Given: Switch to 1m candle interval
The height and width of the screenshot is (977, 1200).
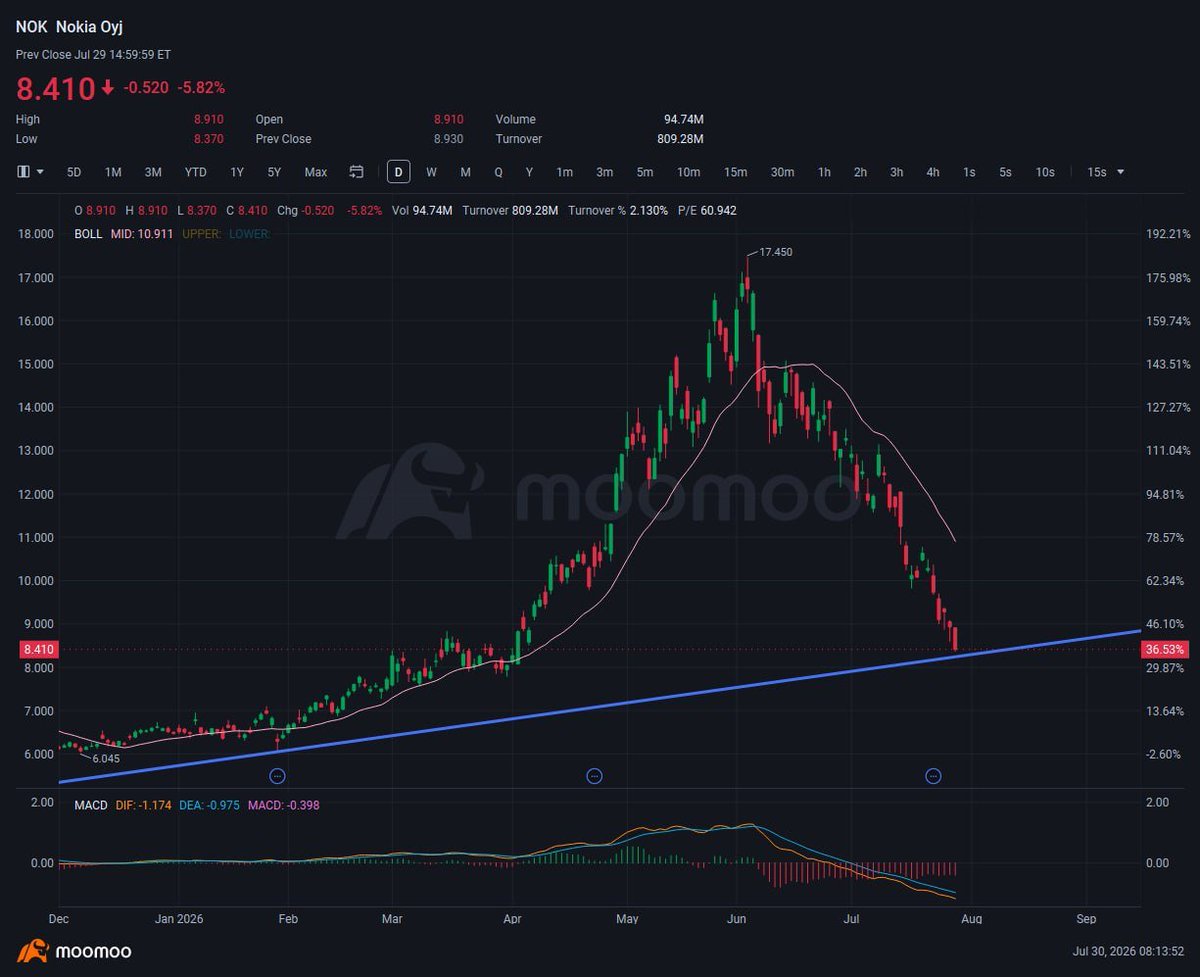Looking at the screenshot, I should [x=565, y=172].
